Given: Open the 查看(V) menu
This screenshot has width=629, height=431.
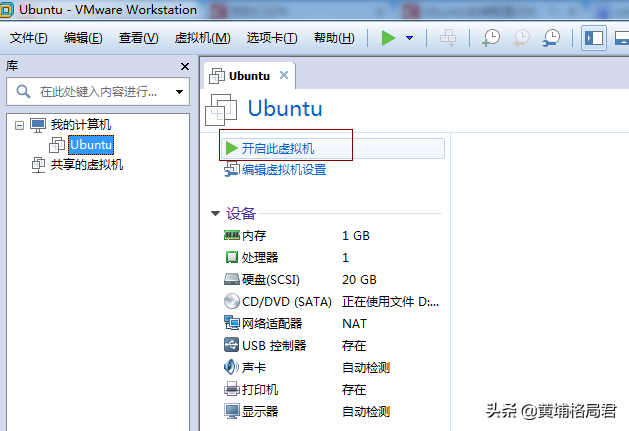Looking at the screenshot, I should (138, 38).
